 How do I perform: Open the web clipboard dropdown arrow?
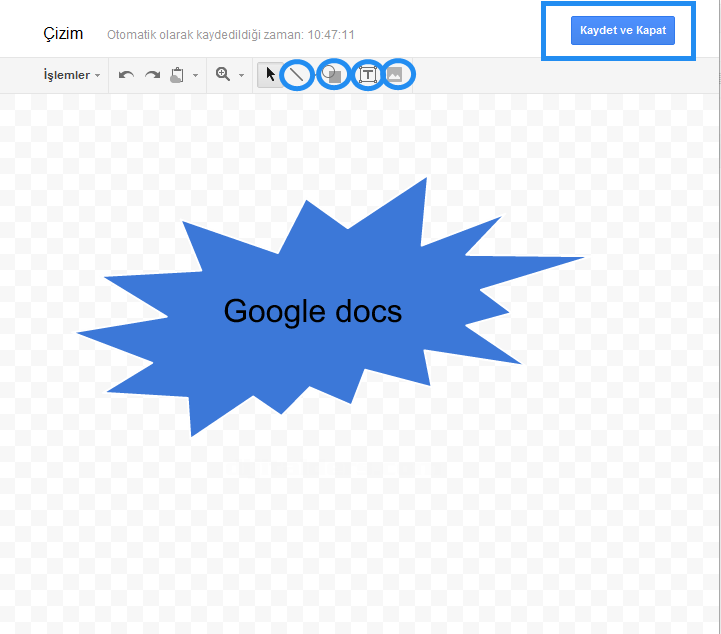pyautogui.click(x=195, y=75)
